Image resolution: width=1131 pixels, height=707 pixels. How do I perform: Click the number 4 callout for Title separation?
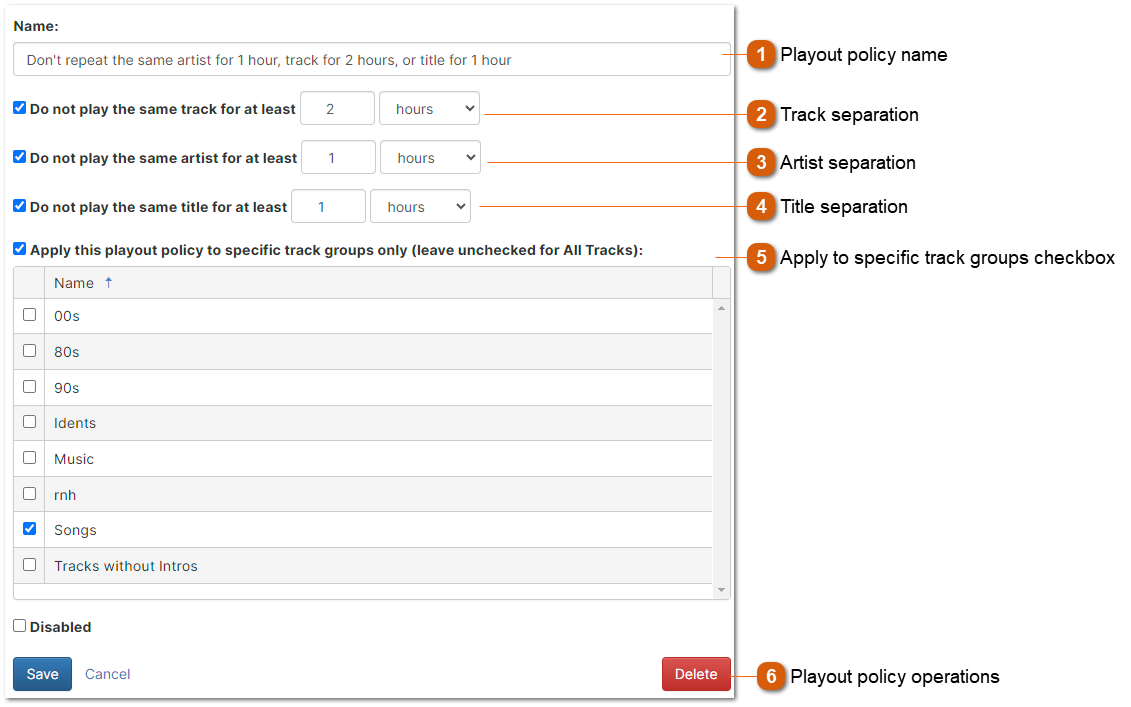[x=761, y=207]
